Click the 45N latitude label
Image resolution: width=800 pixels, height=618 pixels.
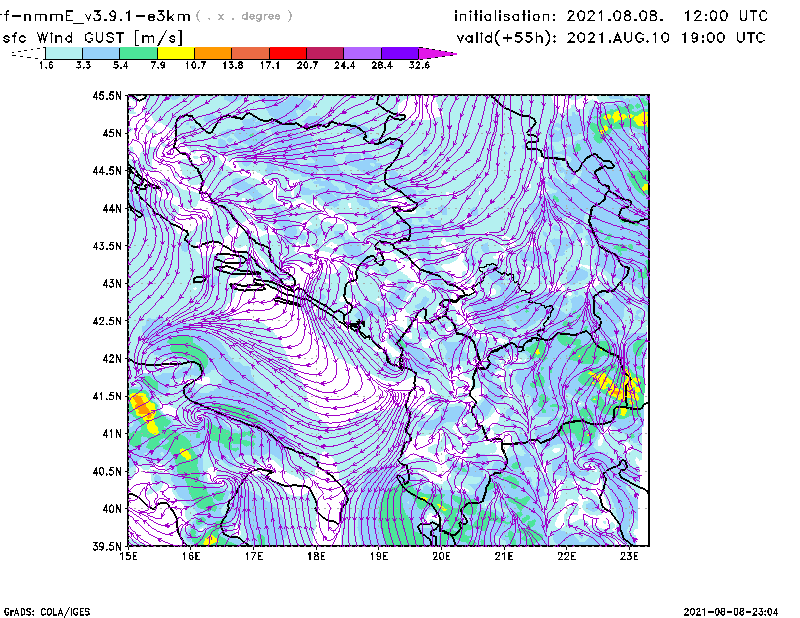click(x=112, y=133)
